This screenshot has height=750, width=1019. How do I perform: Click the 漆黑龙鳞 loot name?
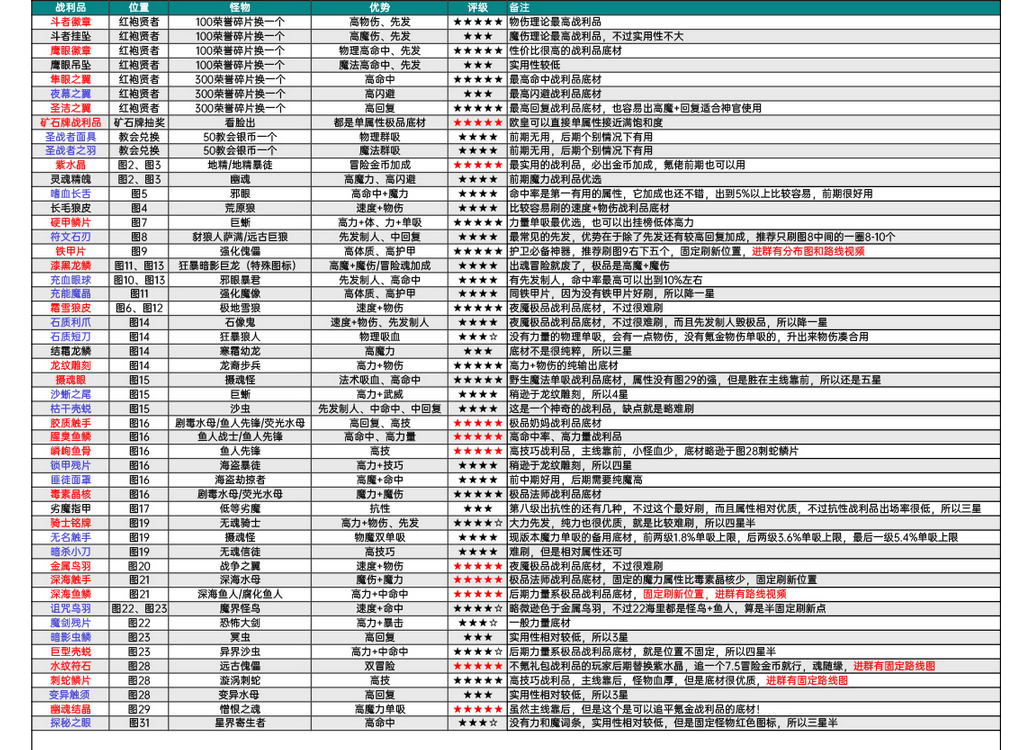point(70,265)
